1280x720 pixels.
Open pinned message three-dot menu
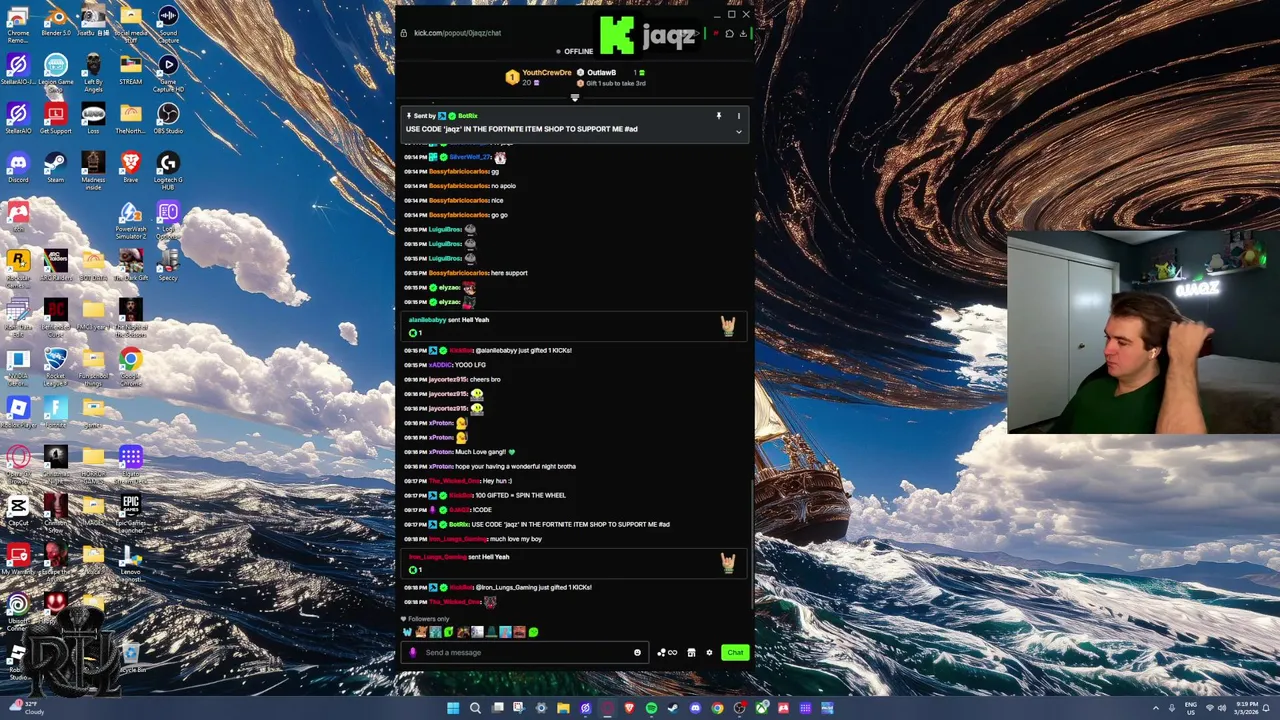(739, 116)
